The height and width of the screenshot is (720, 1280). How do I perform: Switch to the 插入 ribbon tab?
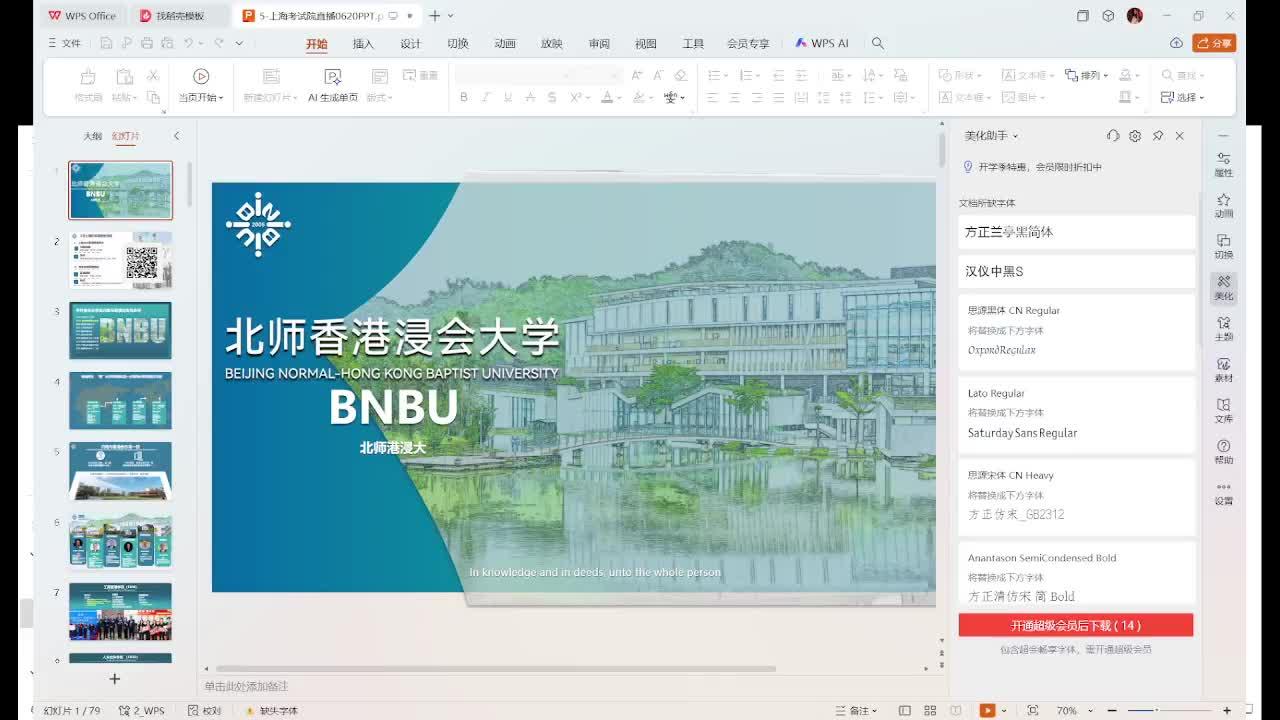pos(363,43)
